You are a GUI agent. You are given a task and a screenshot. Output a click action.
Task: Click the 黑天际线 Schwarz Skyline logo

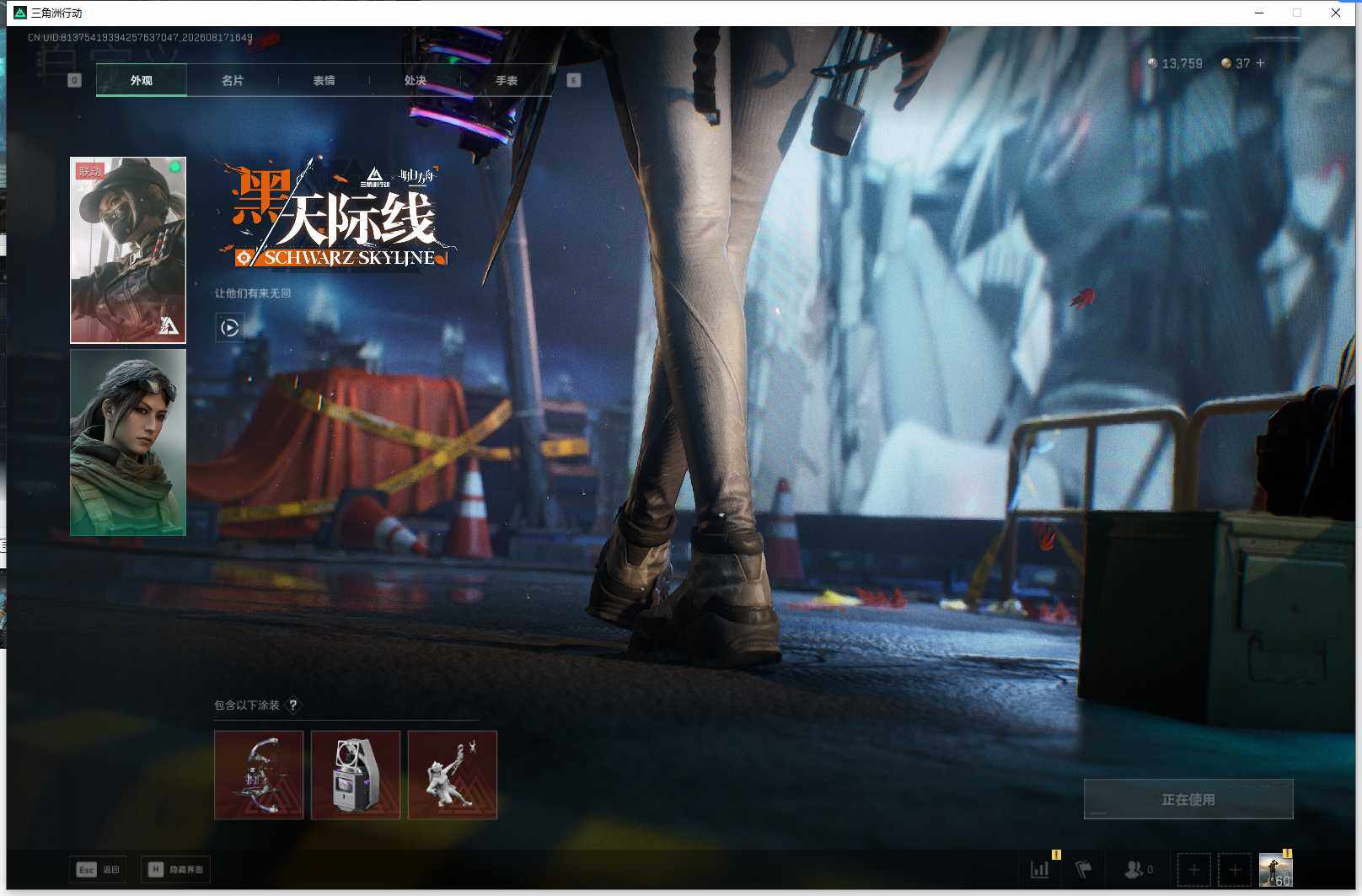[x=337, y=215]
